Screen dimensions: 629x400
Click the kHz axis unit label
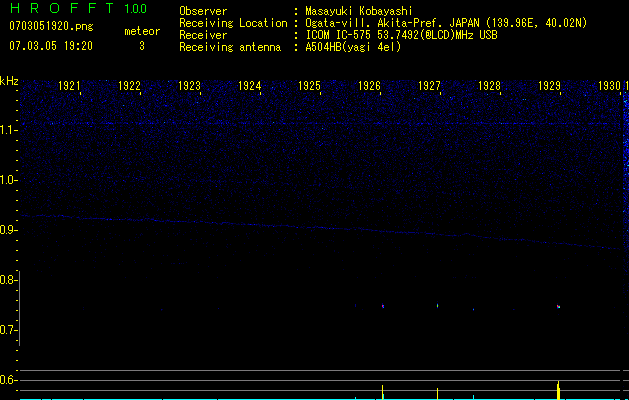[9, 81]
